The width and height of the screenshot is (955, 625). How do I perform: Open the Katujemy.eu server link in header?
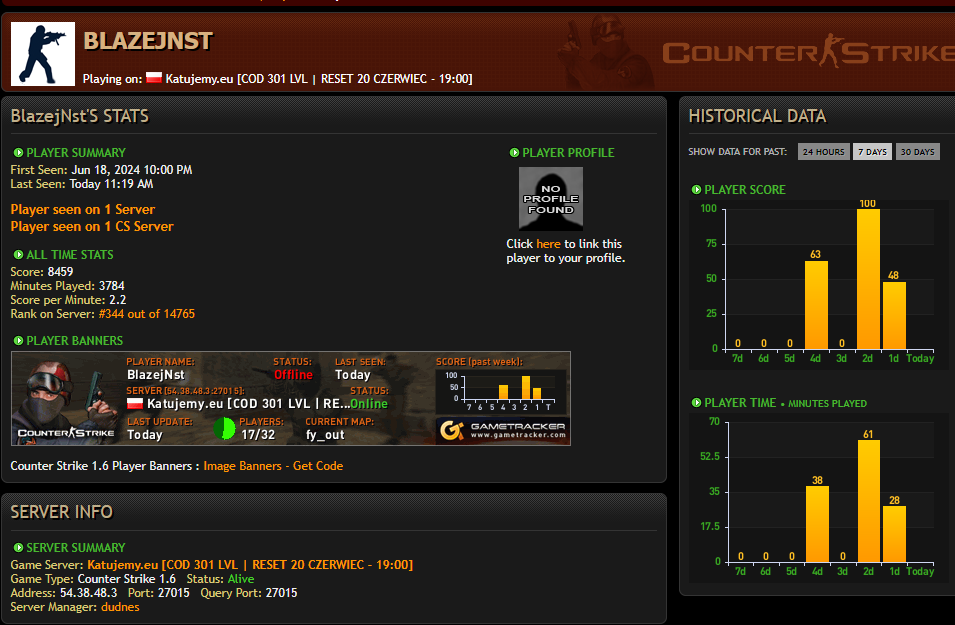319,79
